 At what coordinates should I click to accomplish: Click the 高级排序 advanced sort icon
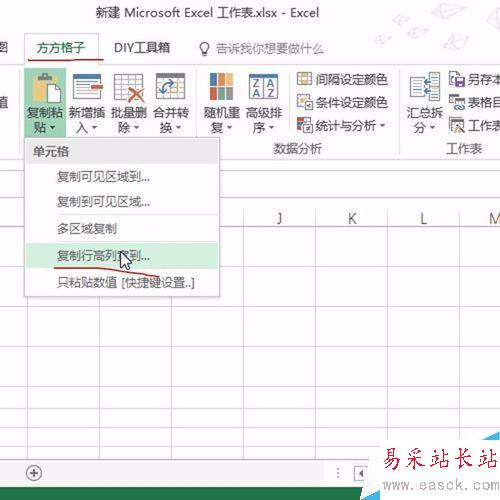263,87
